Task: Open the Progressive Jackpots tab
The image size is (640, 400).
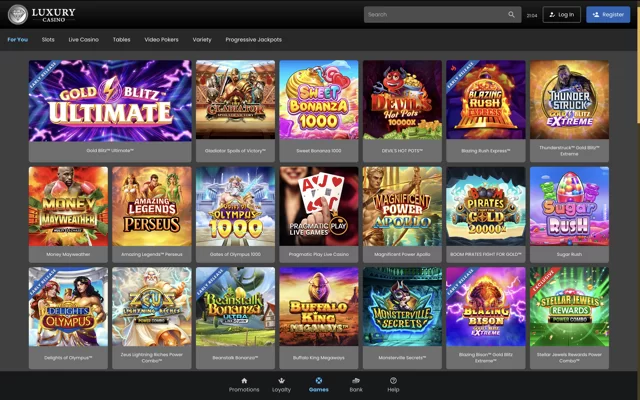Action: (253, 40)
